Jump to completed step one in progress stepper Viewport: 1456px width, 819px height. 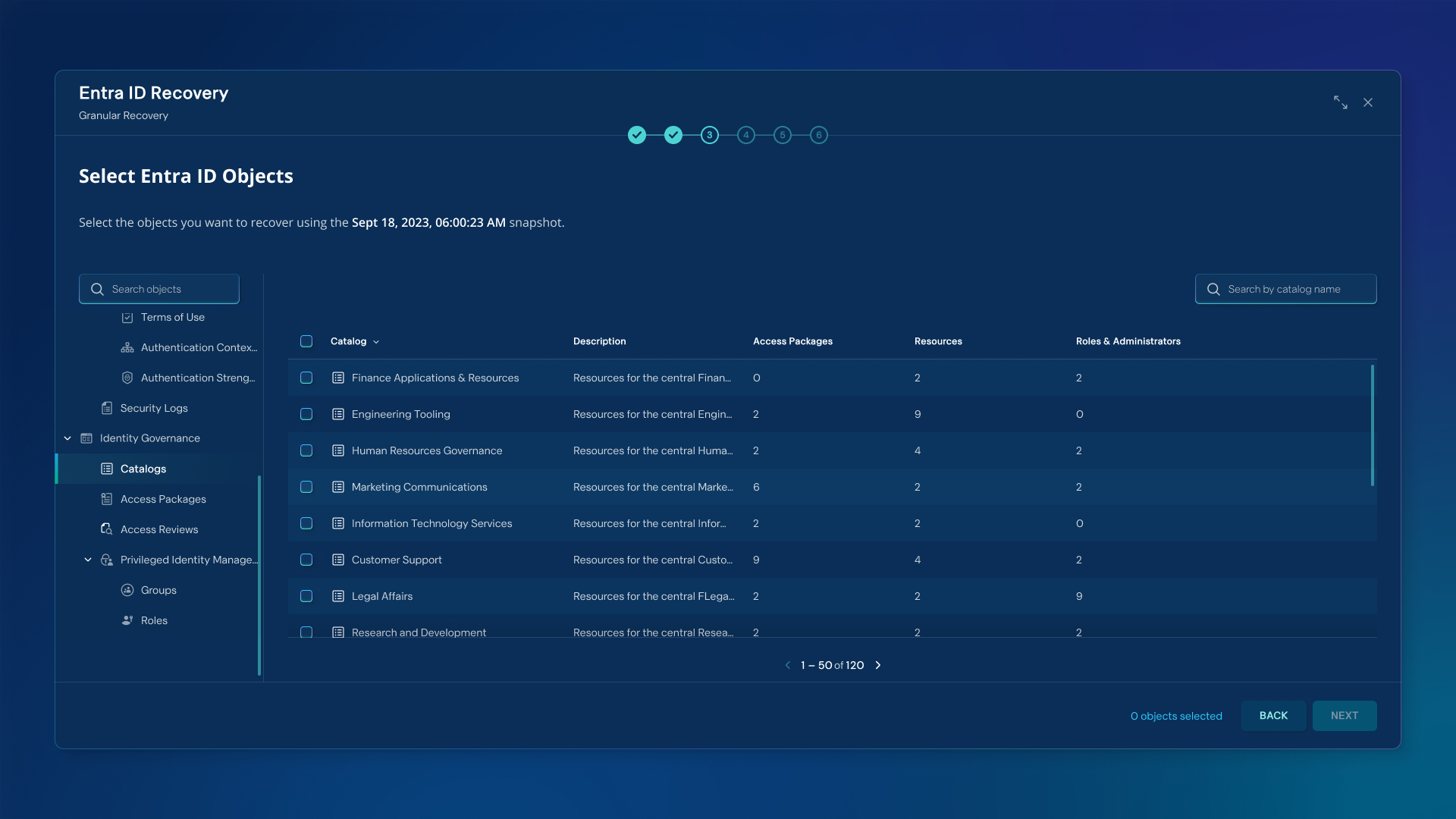(x=637, y=136)
